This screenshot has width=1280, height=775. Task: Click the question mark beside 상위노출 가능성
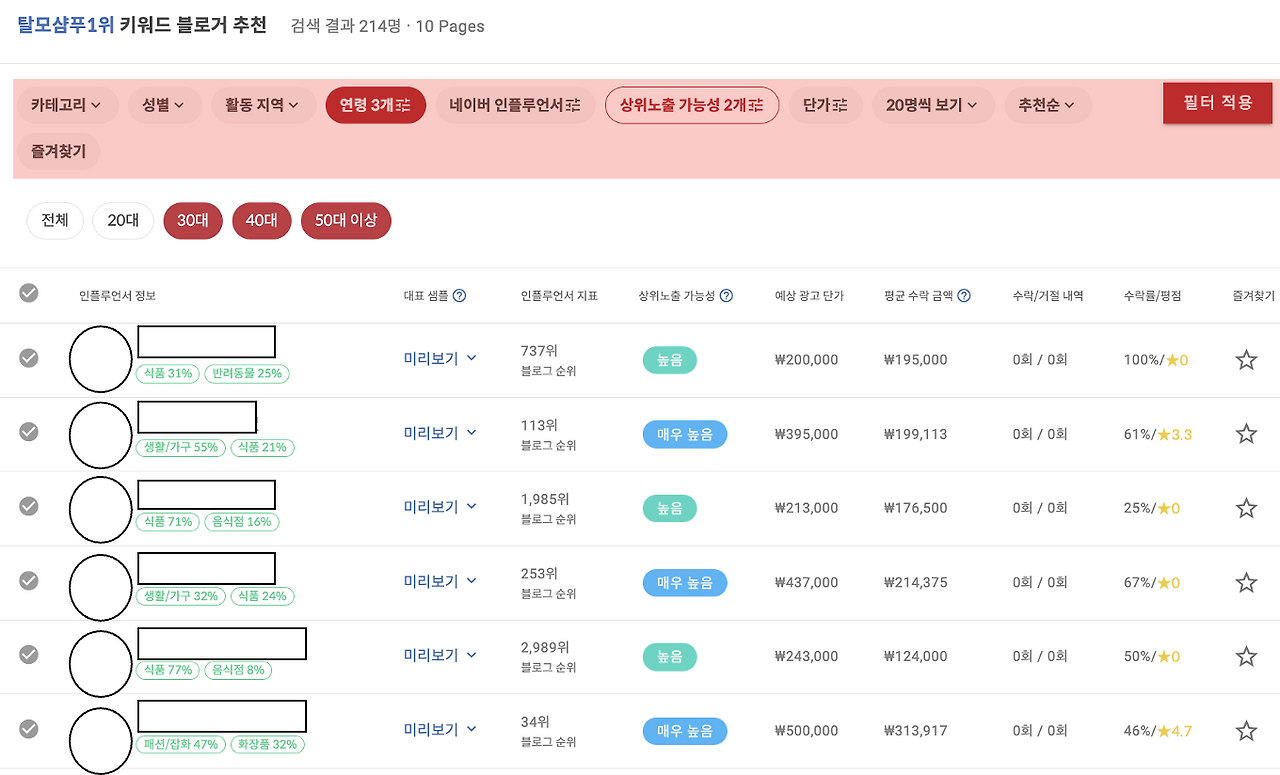click(x=727, y=295)
